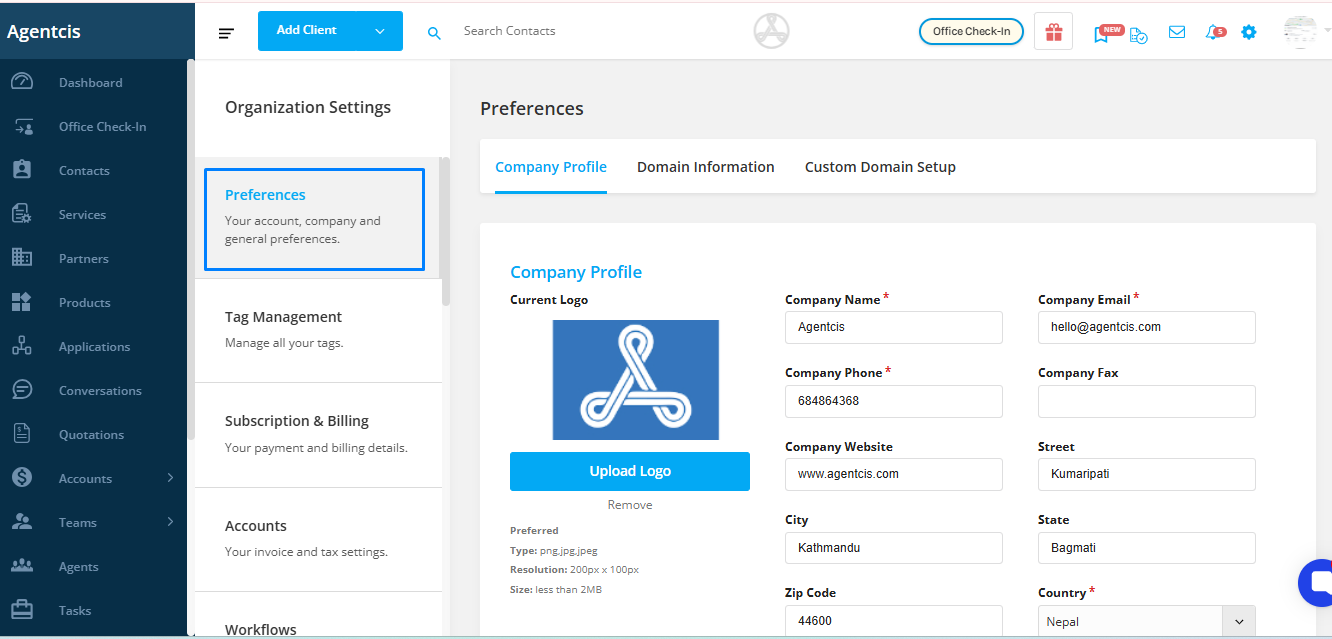Open the Agents group icon
1332x639 pixels.
coord(22,566)
